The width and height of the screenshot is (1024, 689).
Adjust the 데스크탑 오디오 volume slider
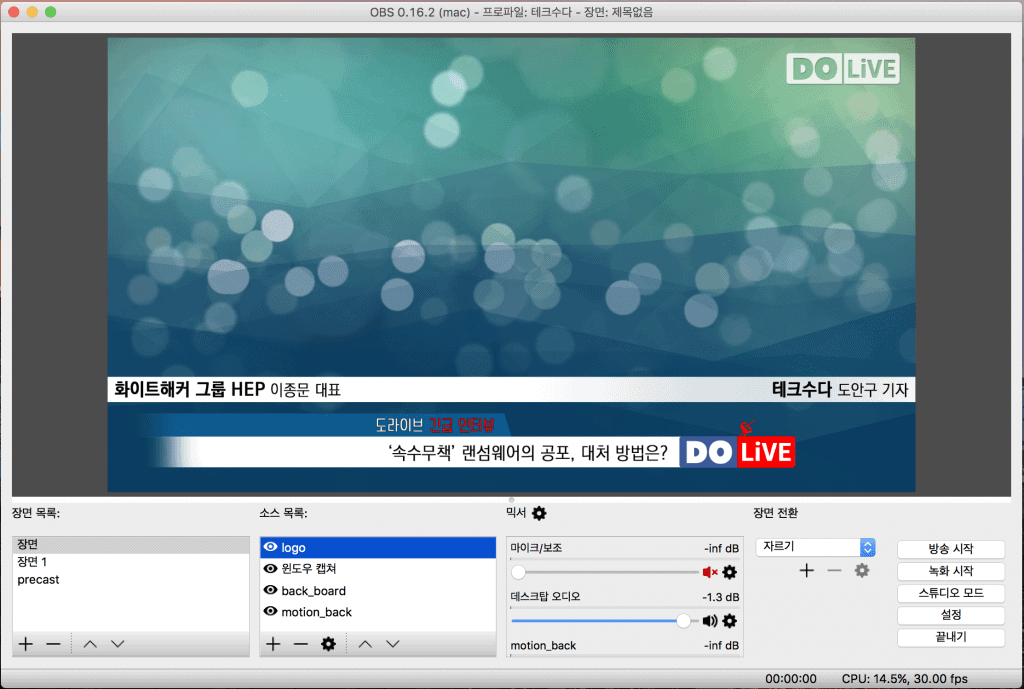[683, 621]
